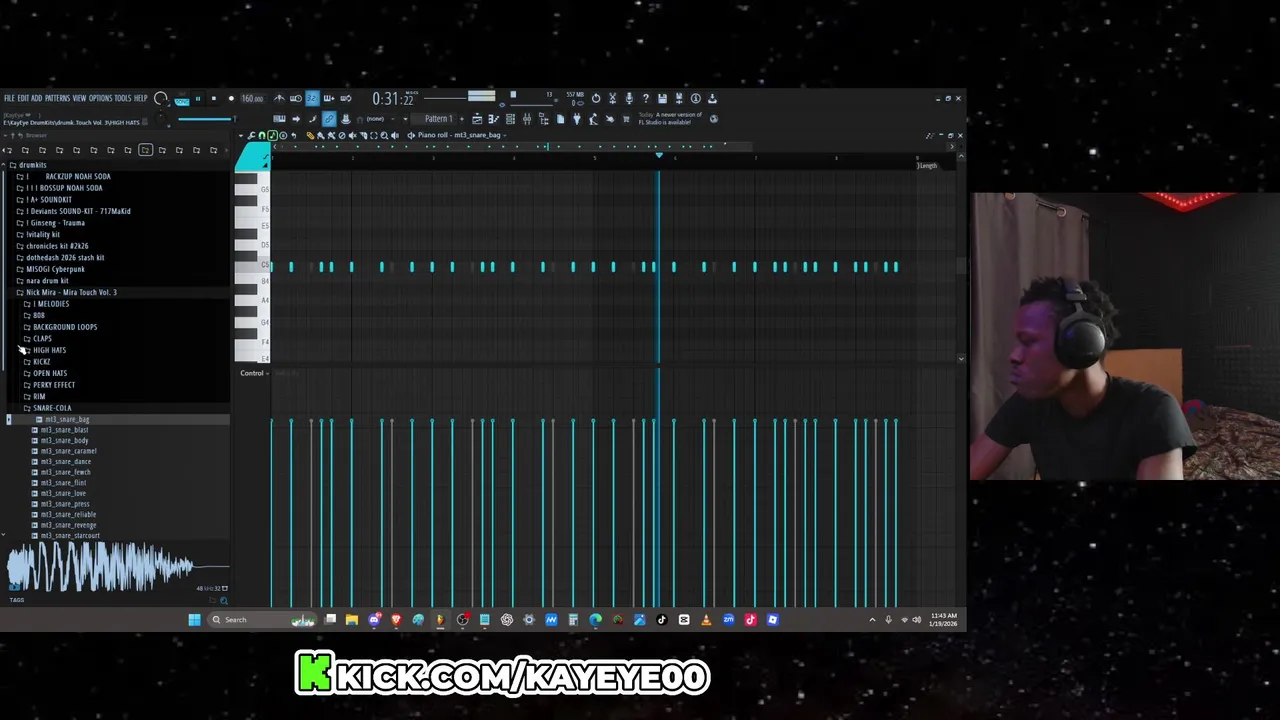Click the 0:31:22 song time display

[392, 98]
